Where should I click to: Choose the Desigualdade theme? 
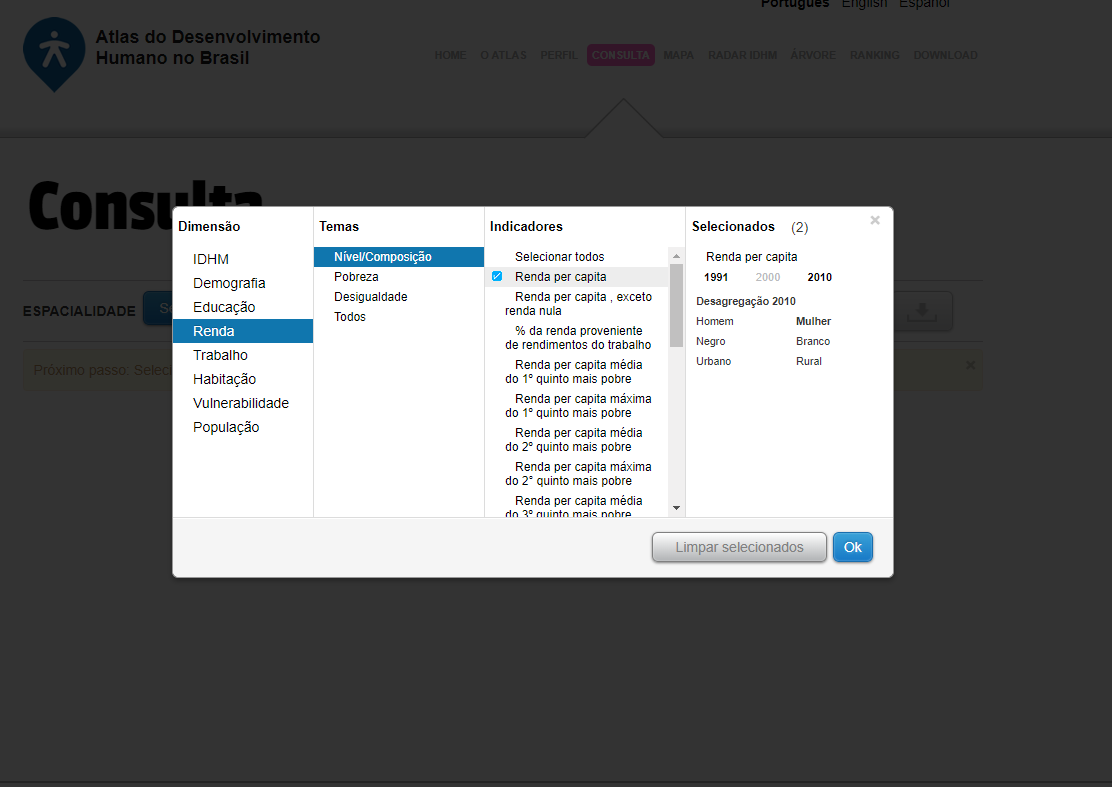(370, 297)
